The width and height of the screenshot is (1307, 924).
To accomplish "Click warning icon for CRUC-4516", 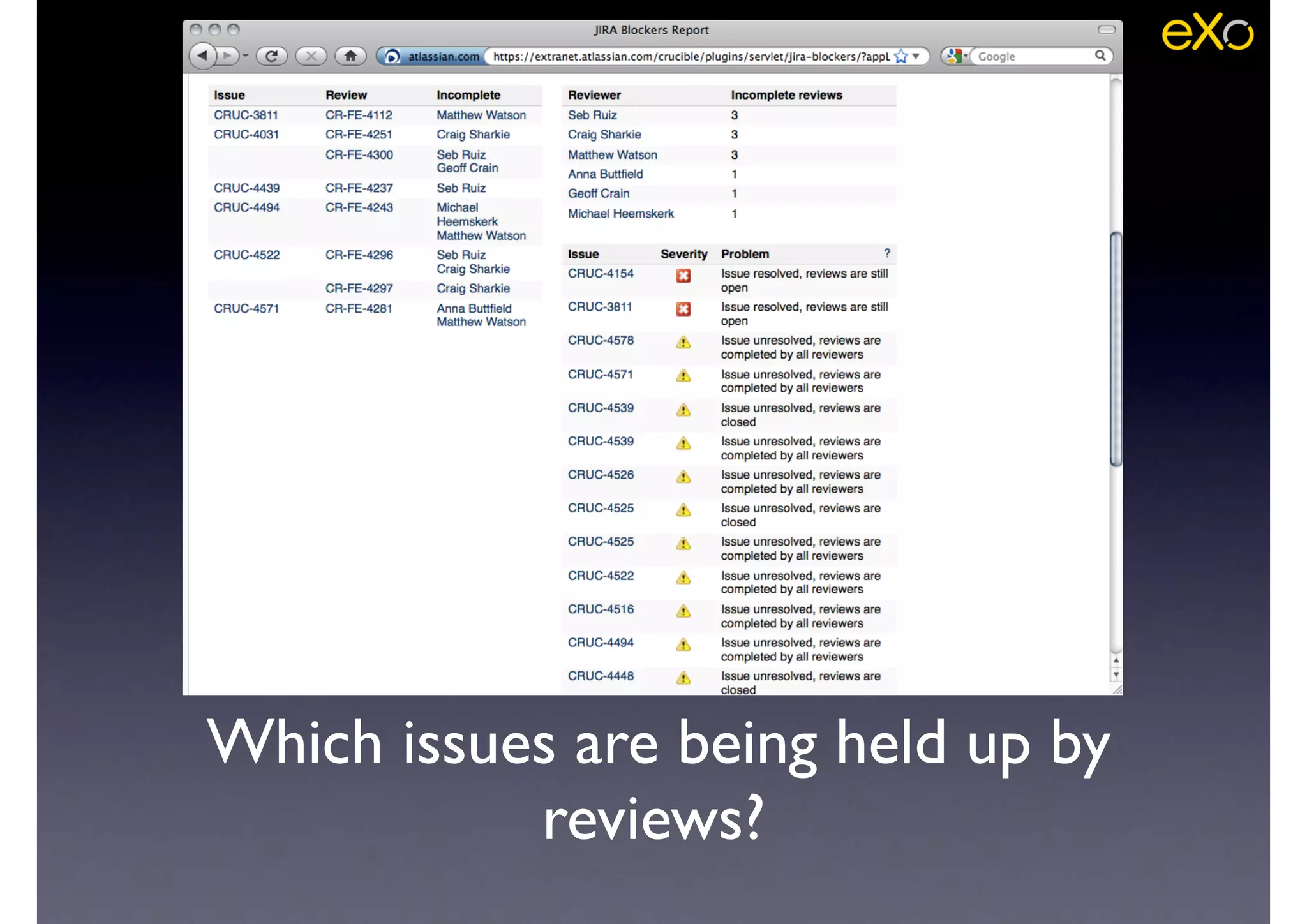I will (683, 611).
